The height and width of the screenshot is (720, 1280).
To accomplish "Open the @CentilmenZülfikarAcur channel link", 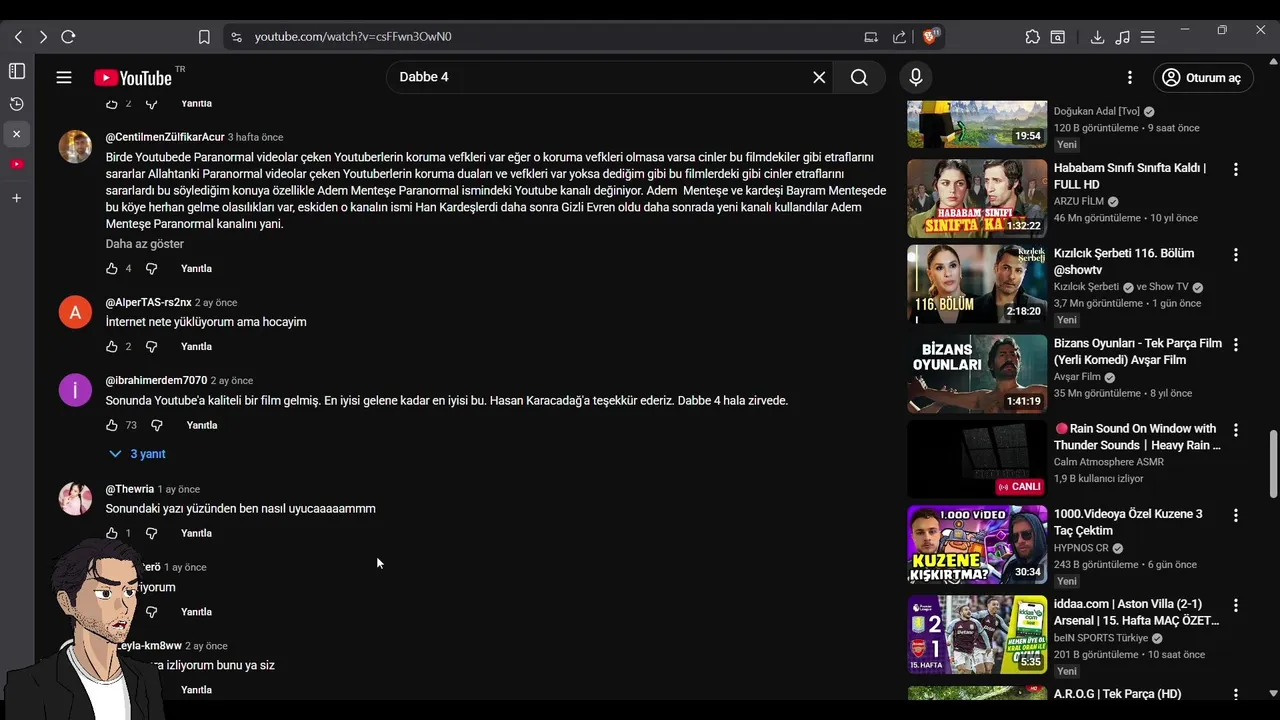I will (x=165, y=137).
